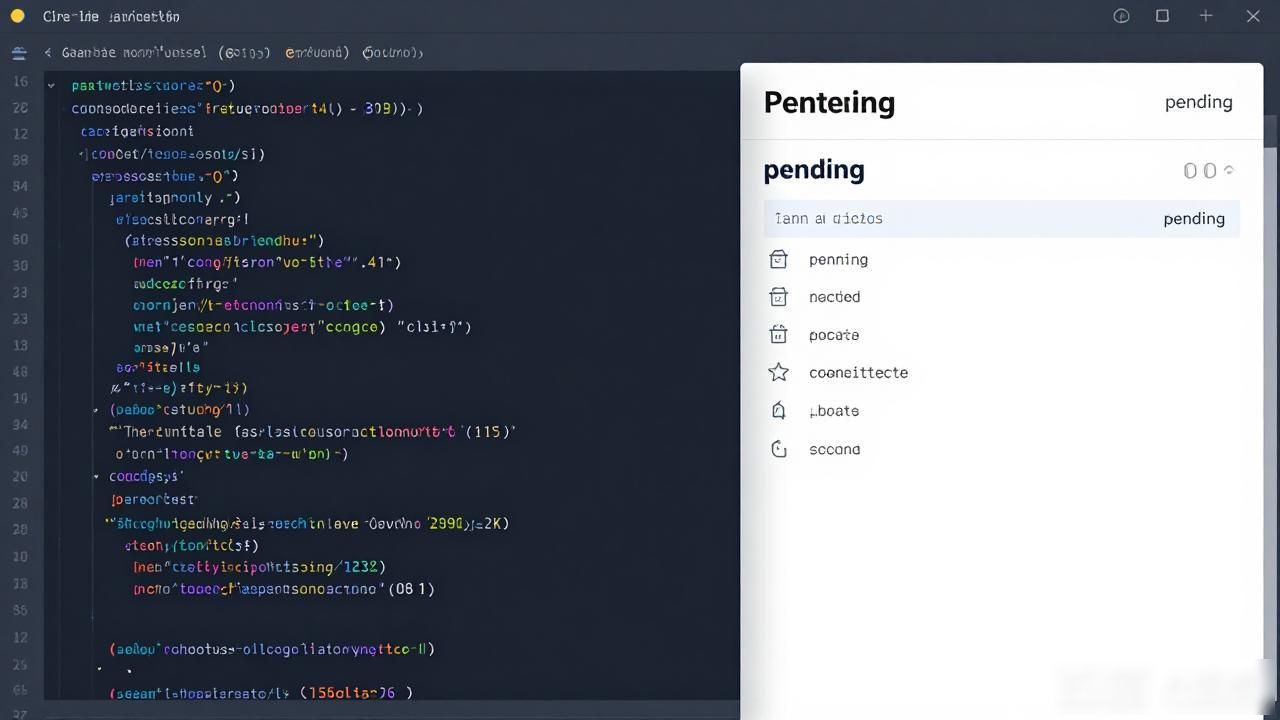Place cursor on the code line ending "(115)"

pyautogui.click(x=312, y=432)
